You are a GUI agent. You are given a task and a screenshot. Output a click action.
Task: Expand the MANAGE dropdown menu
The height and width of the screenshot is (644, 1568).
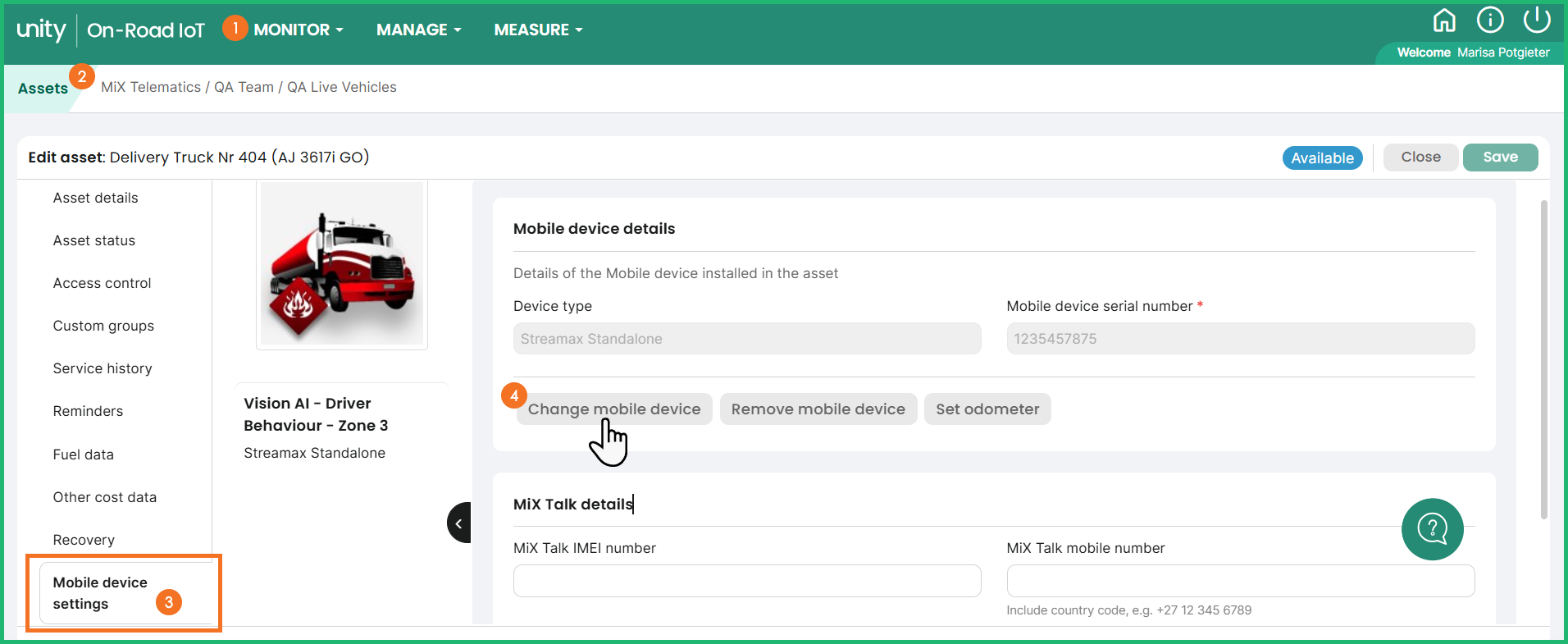tap(418, 30)
